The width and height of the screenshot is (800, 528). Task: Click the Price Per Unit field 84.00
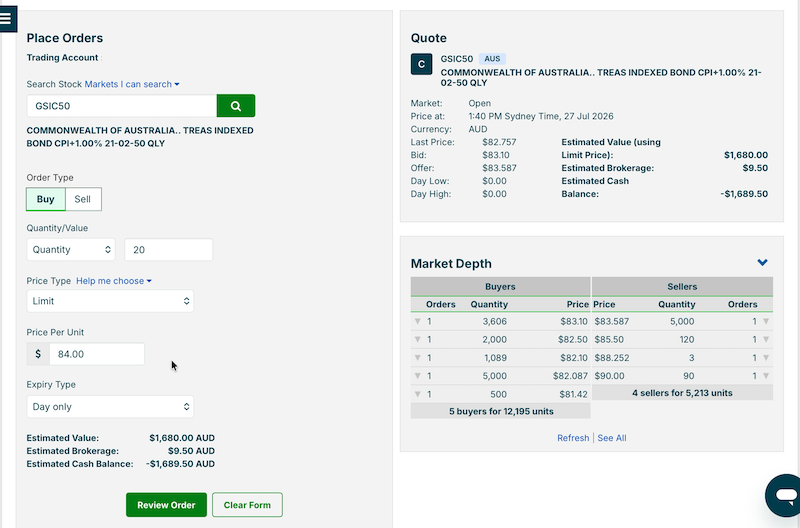click(97, 354)
